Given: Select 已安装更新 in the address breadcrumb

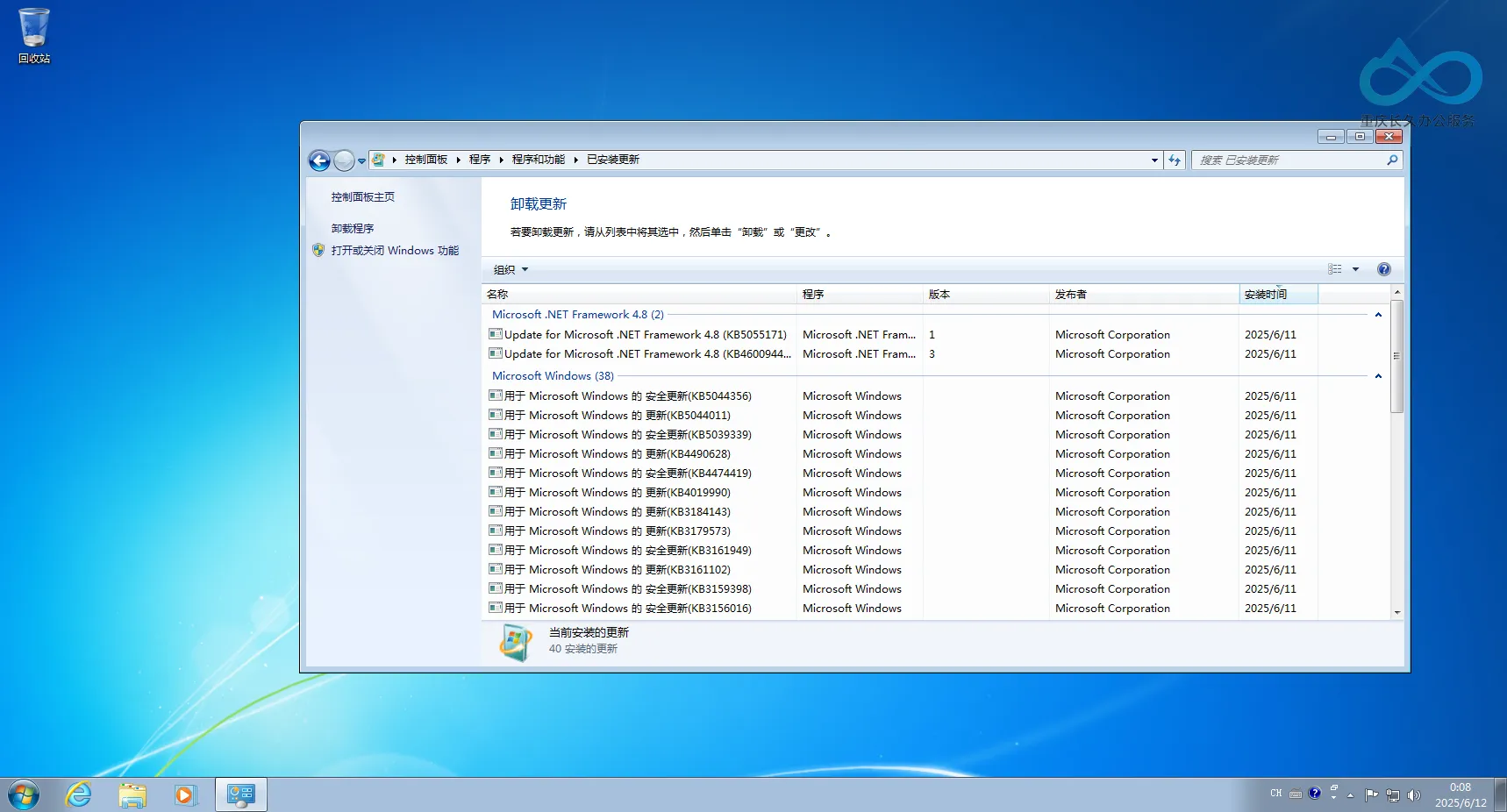Looking at the screenshot, I should 613,160.
